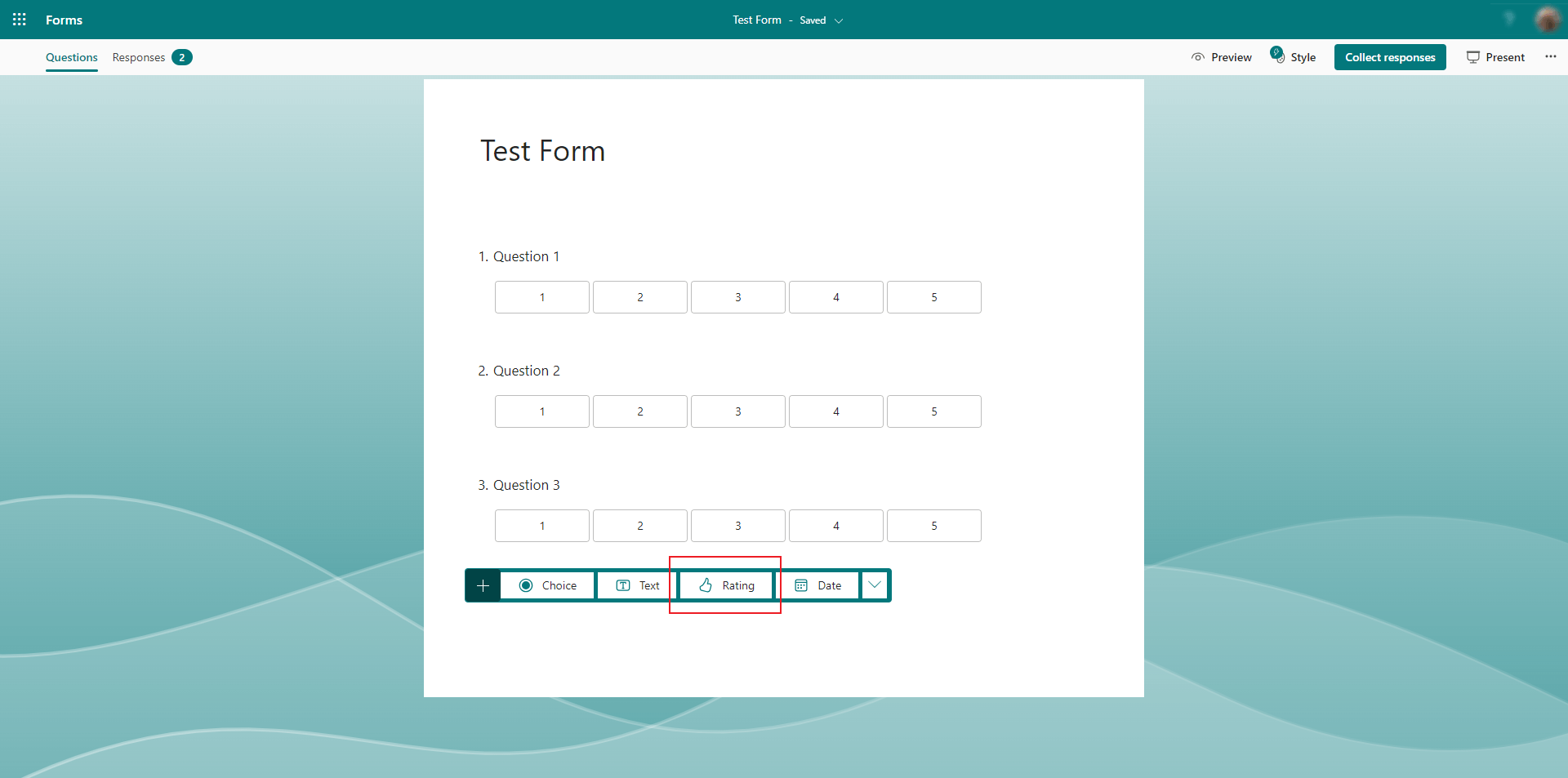
Task: Select rating 5 under Question 3
Action: pos(933,526)
